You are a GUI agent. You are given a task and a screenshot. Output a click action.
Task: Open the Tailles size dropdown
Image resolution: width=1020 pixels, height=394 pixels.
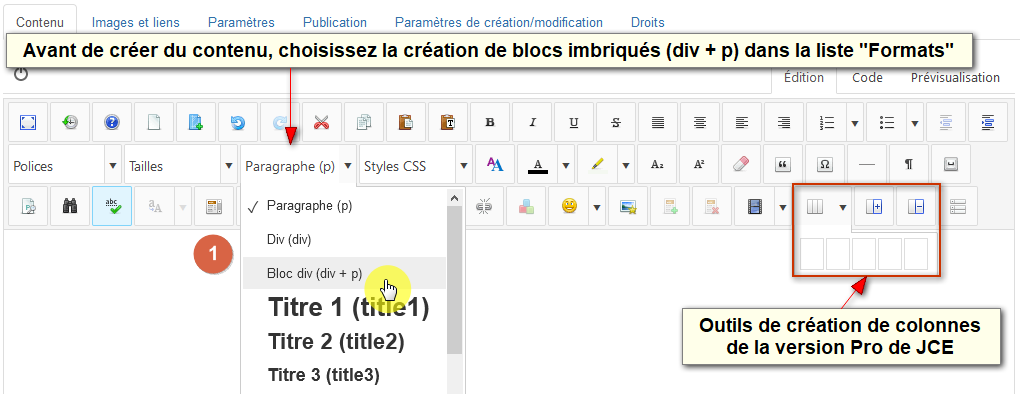[x=181, y=166]
